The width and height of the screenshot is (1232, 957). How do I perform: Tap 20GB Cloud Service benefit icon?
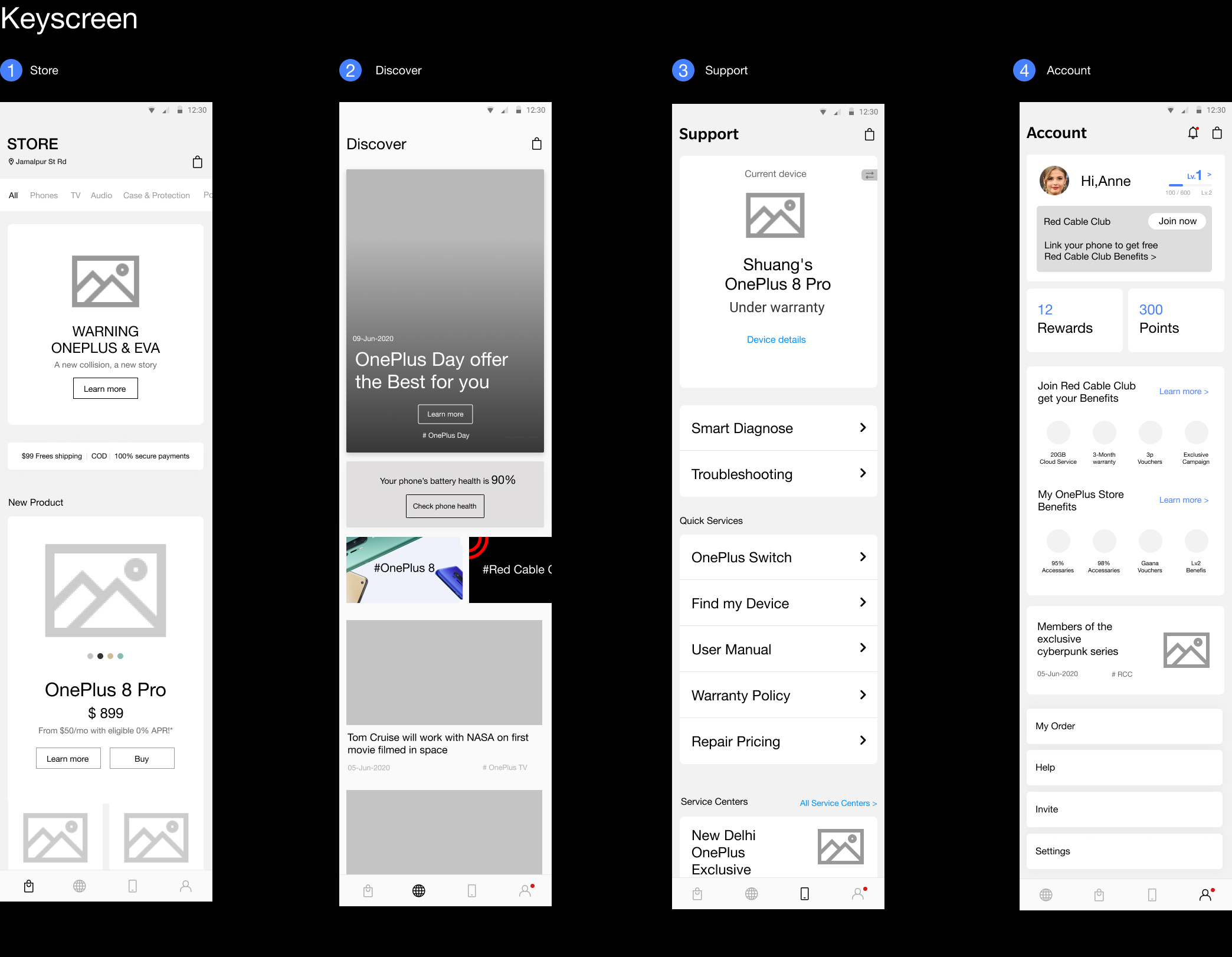tap(1059, 432)
